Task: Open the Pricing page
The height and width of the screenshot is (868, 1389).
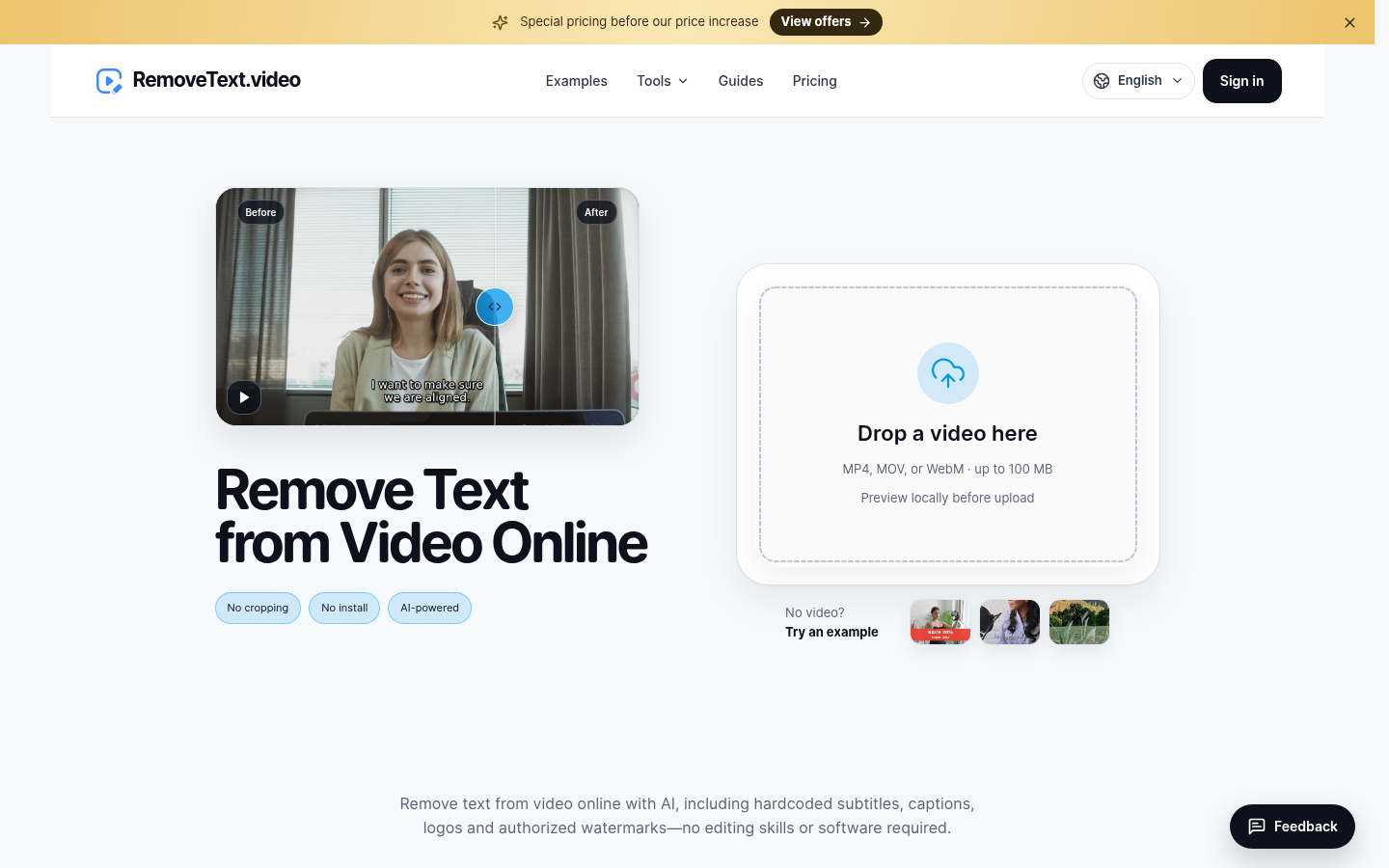Action: tap(814, 81)
